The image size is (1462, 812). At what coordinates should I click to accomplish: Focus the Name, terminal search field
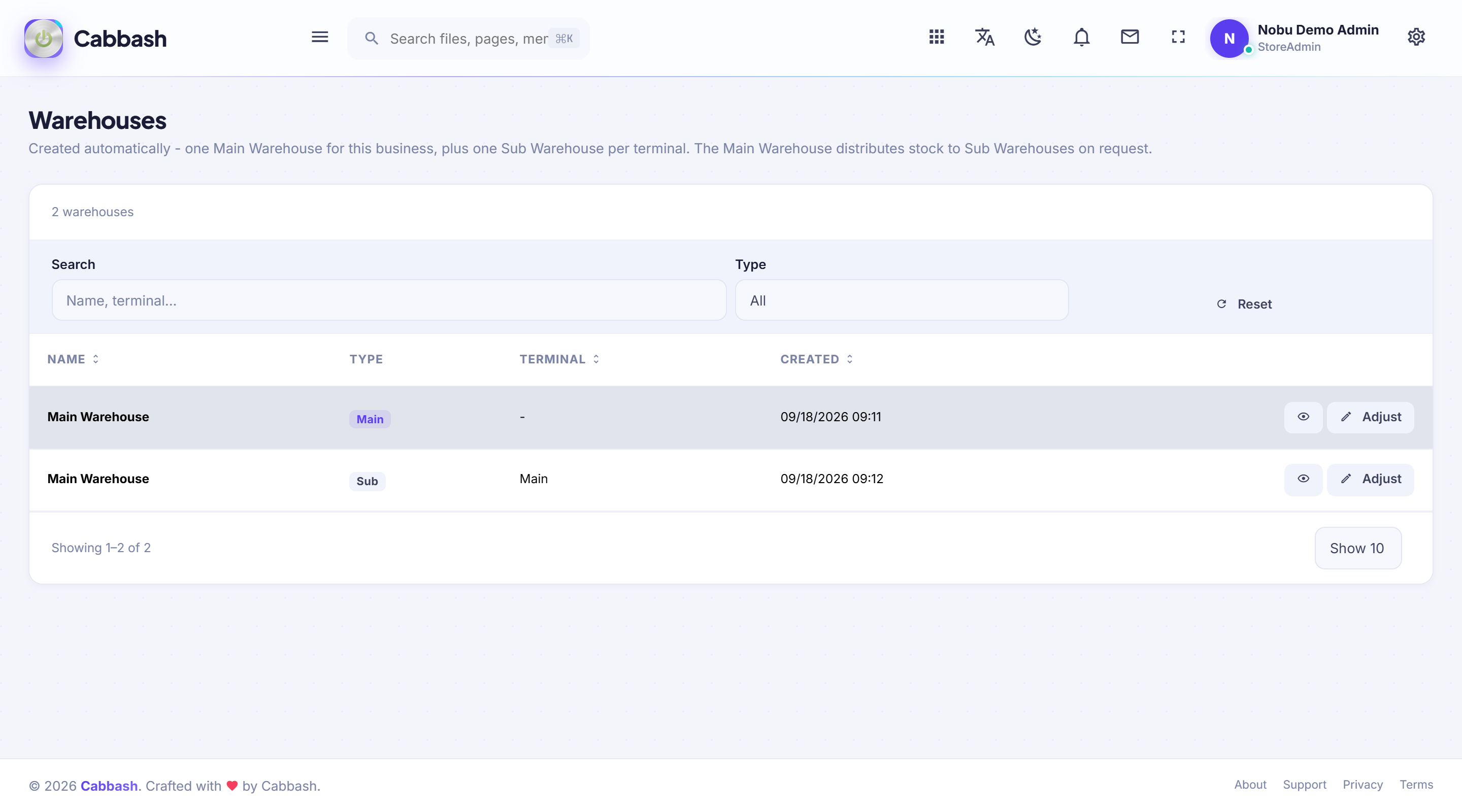pyautogui.click(x=389, y=300)
